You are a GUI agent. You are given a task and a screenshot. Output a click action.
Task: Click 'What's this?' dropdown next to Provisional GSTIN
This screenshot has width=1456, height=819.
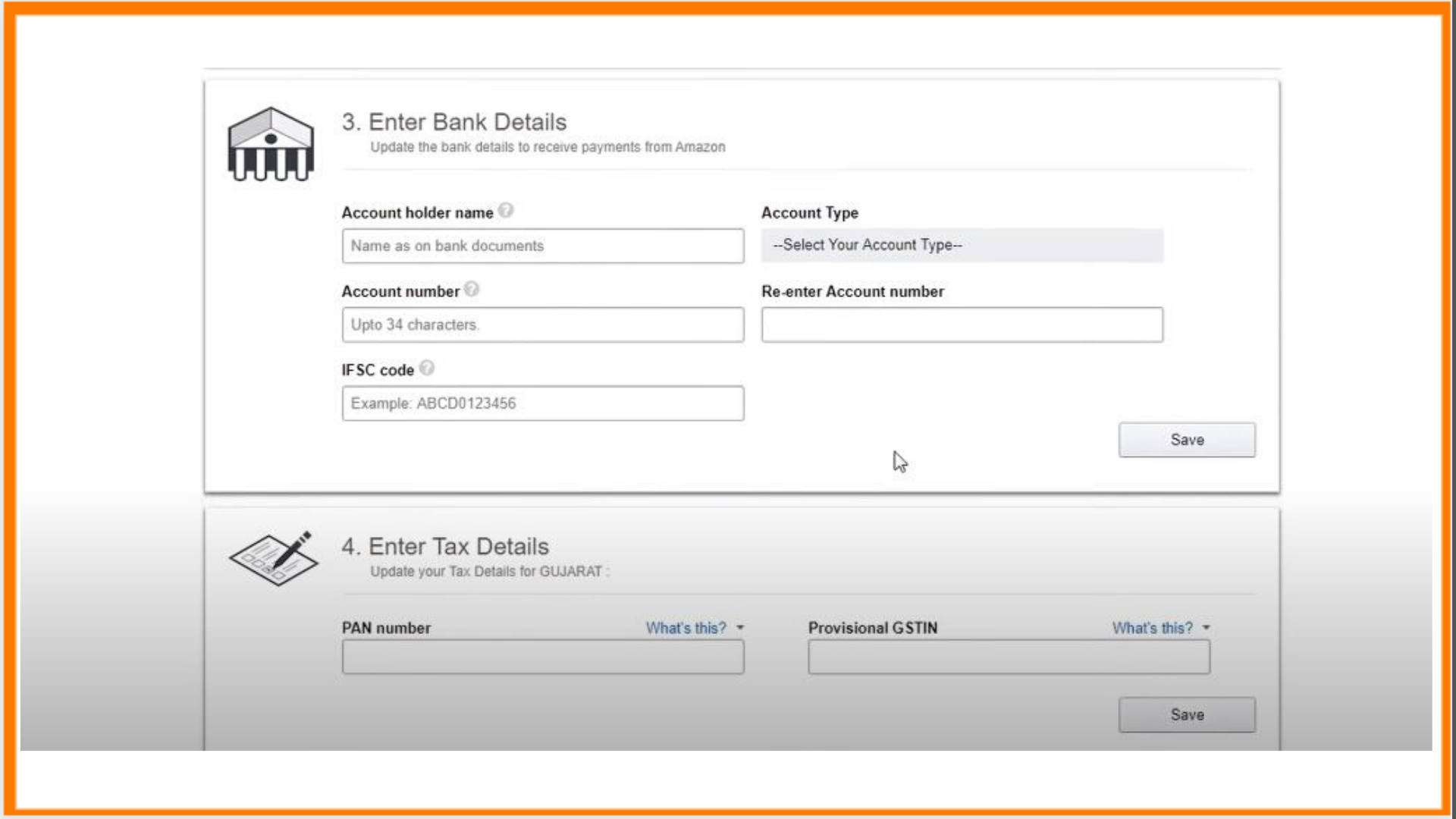click(1161, 627)
